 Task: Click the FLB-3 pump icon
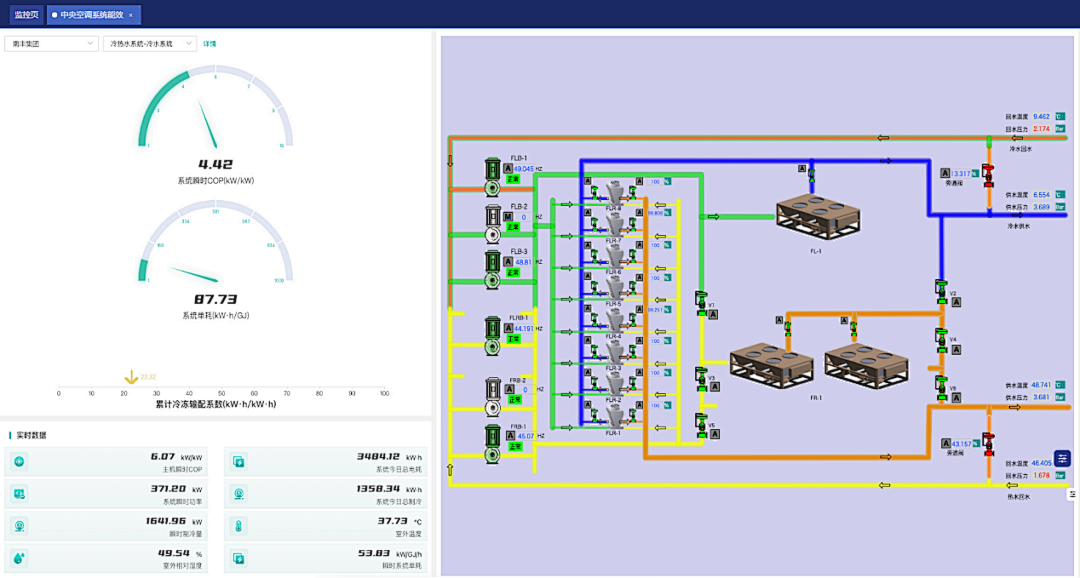(492, 269)
